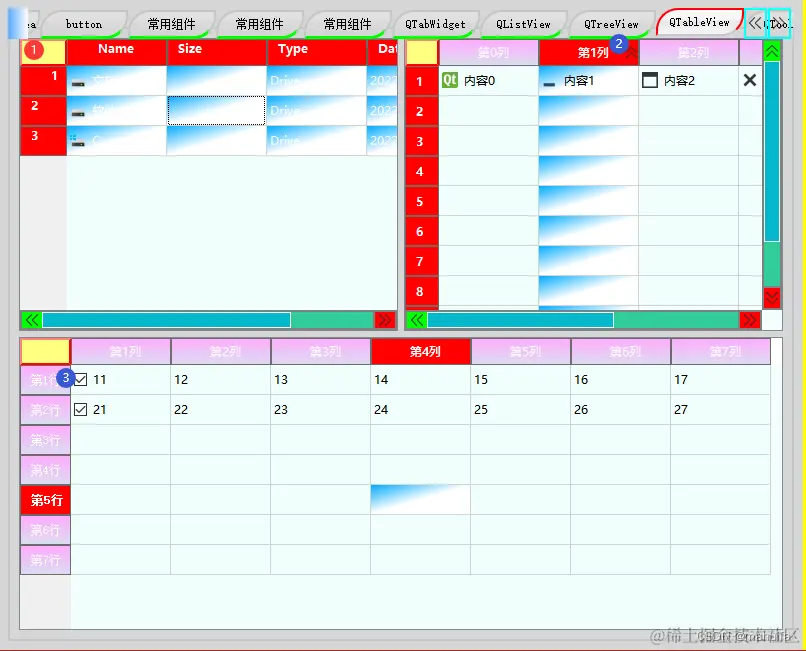Switch to the QTableView tab
The width and height of the screenshot is (806, 651).
(x=699, y=23)
